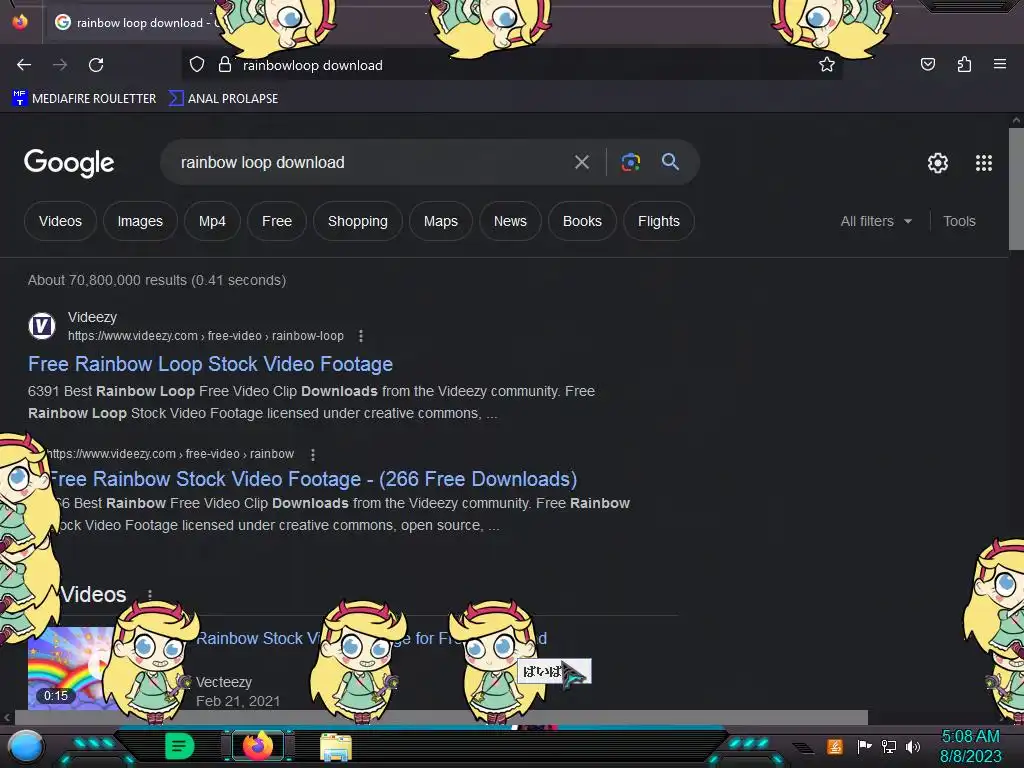The height and width of the screenshot is (768, 1024).
Task: Clear the search box with the X icon
Action: [x=581, y=162]
